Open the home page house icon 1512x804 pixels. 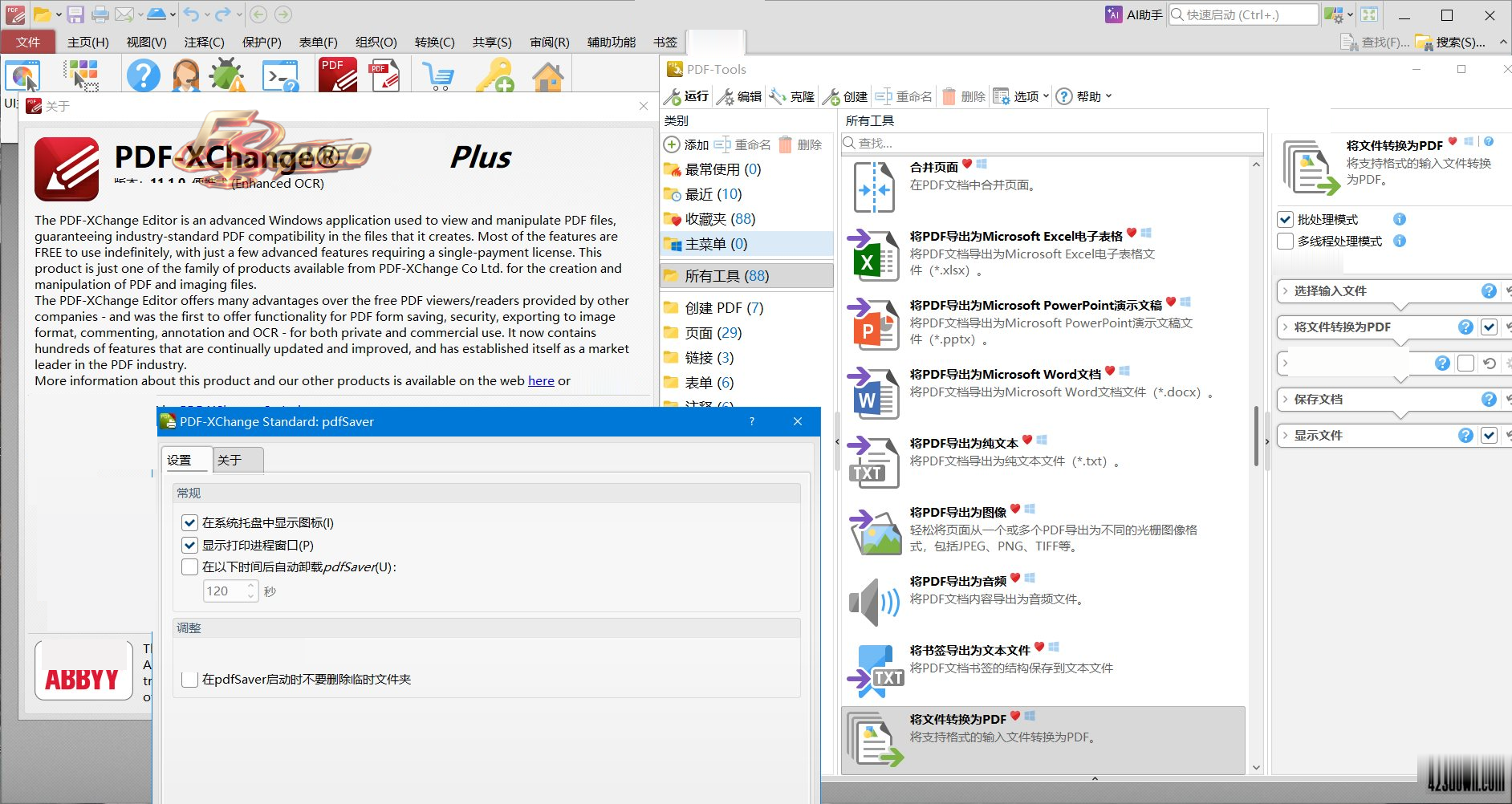point(548,75)
